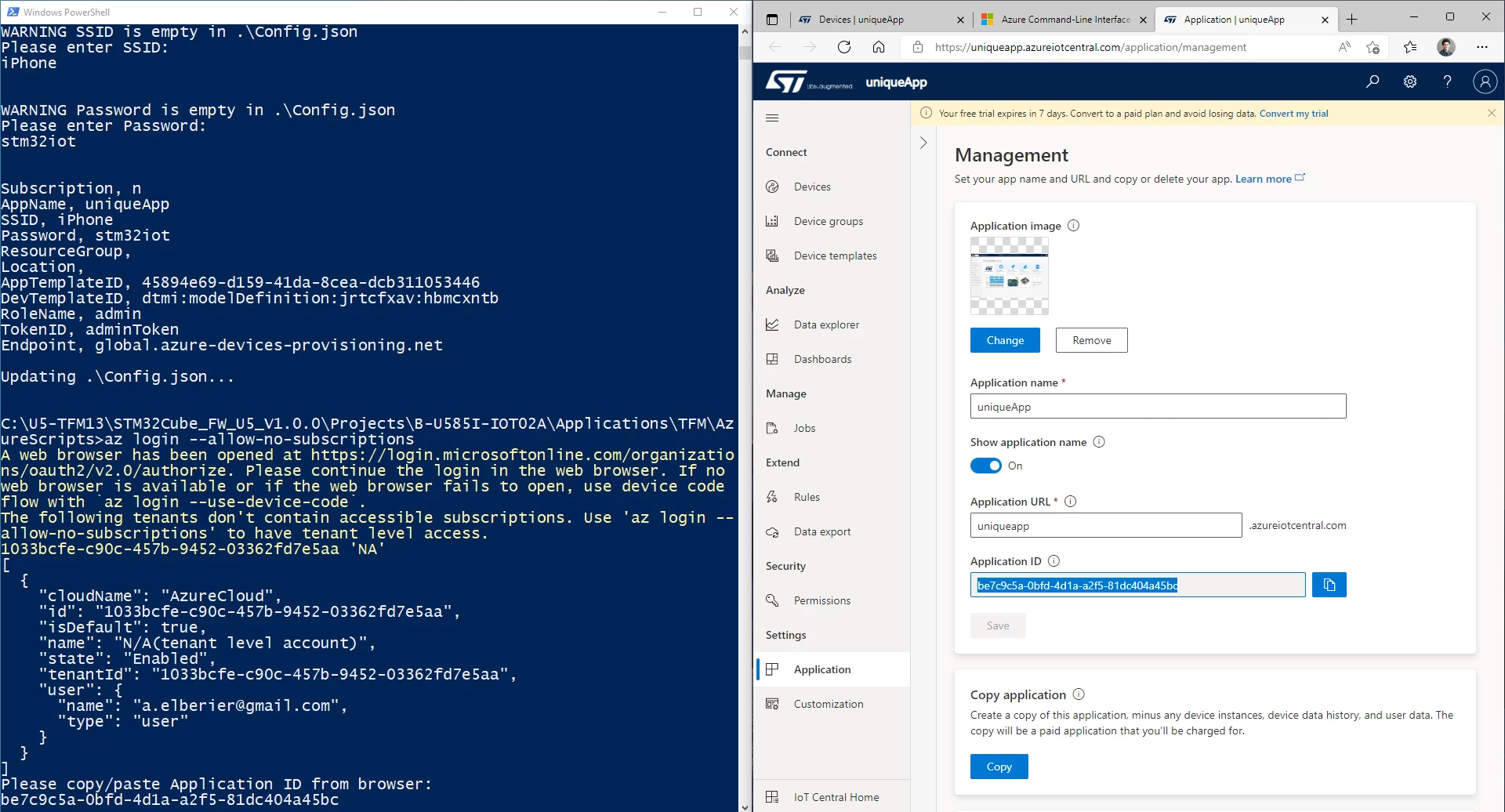Click the browser home icon
This screenshot has width=1505, height=812.
pos(879,47)
